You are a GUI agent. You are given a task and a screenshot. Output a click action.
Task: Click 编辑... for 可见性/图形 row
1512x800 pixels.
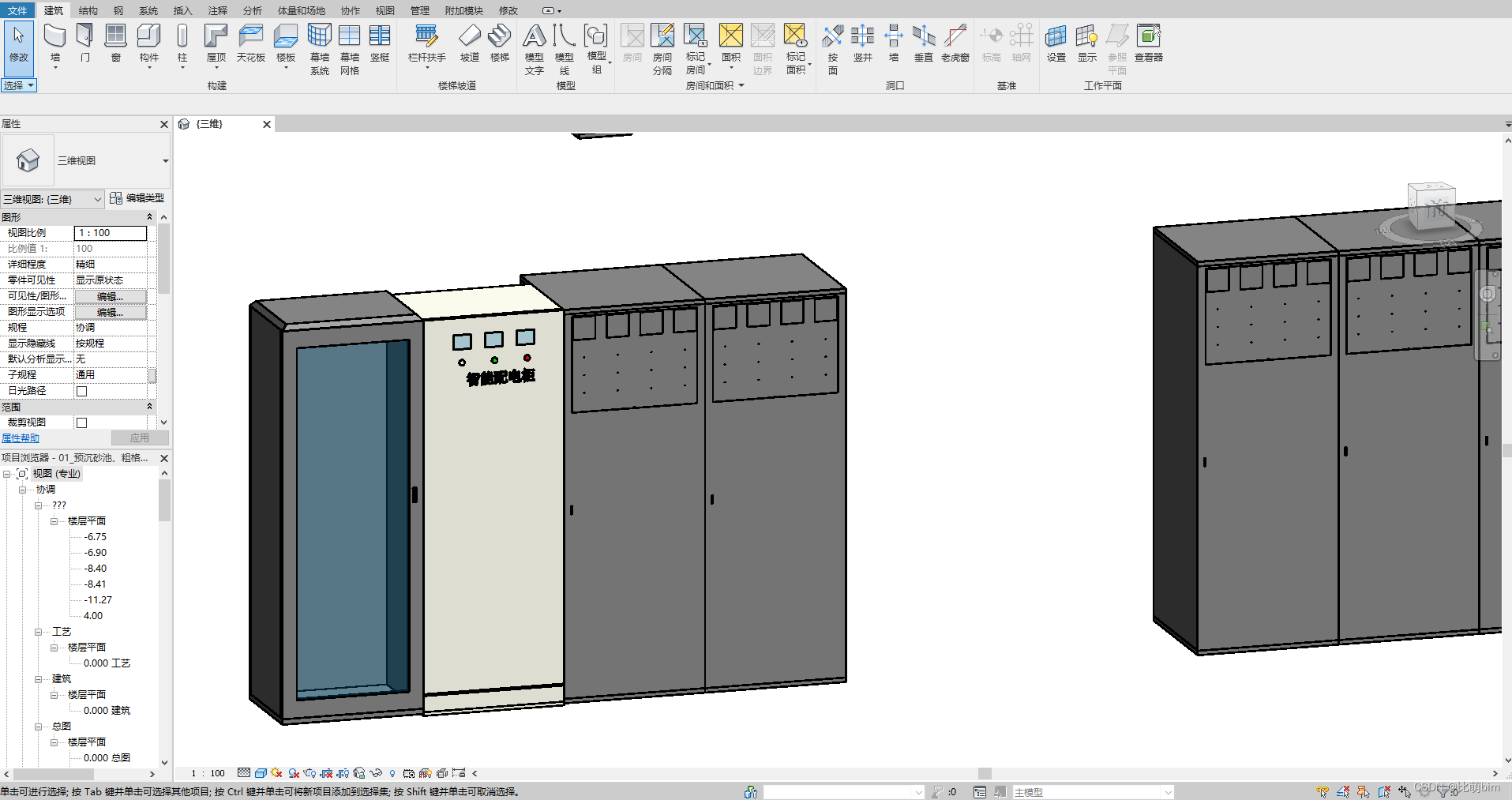pyautogui.click(x=110, y=296)
